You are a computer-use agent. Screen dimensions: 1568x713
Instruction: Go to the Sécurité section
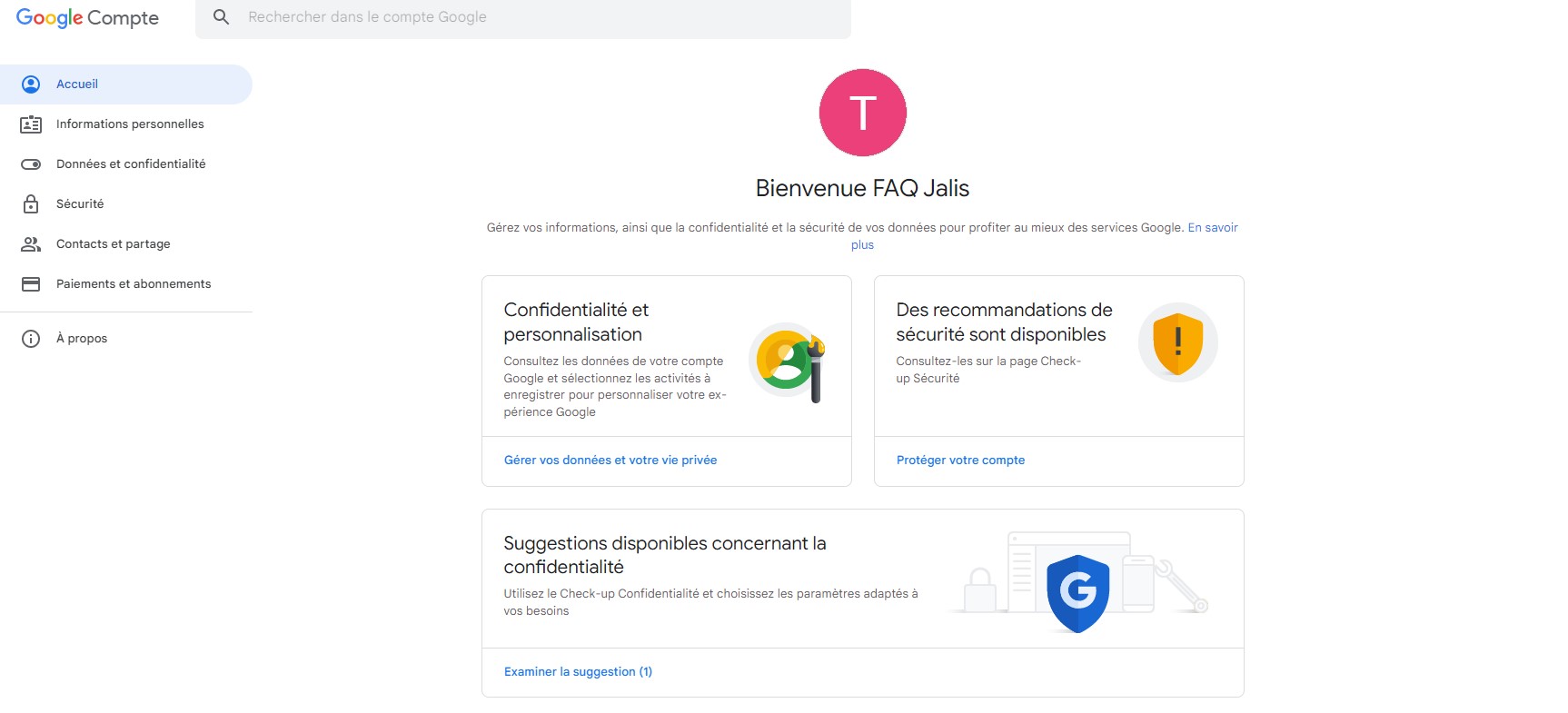coord(80,204)
